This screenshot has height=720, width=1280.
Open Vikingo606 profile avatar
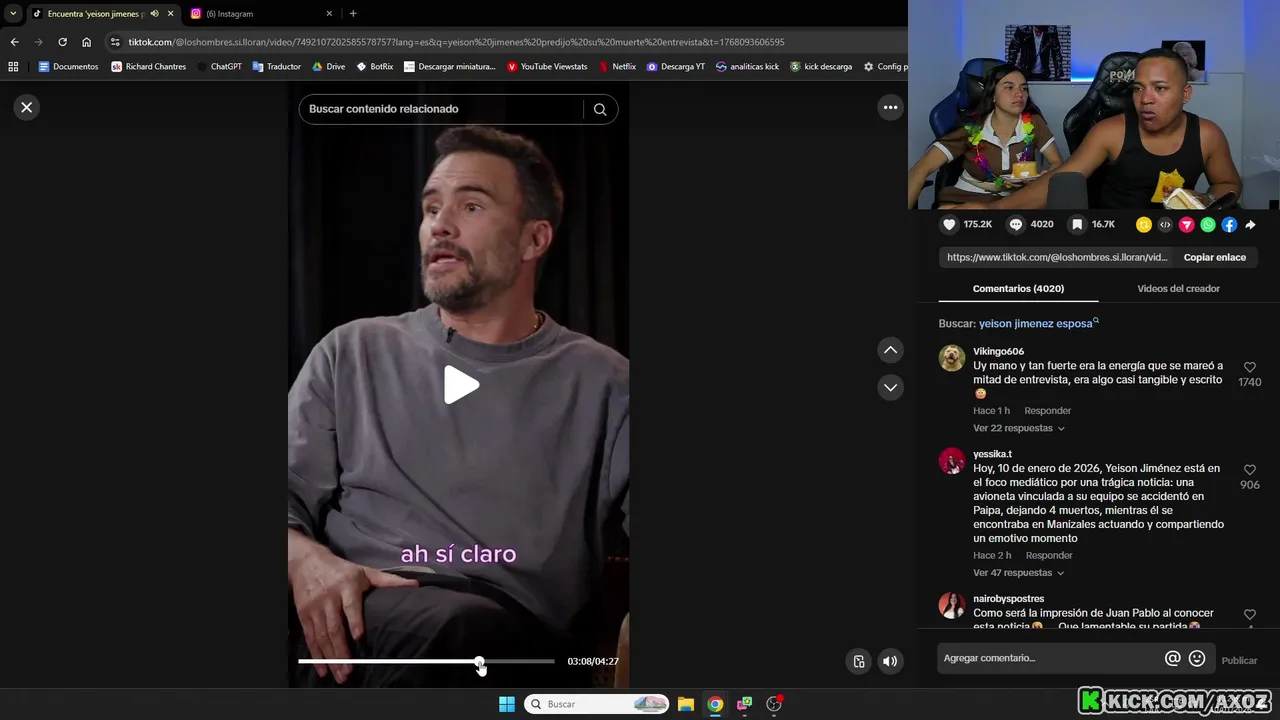click(x=952, y=358)
